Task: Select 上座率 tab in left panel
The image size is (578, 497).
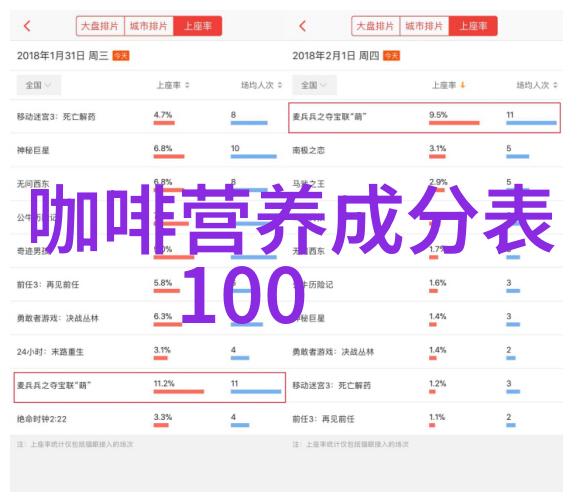Action: [198, 26]
